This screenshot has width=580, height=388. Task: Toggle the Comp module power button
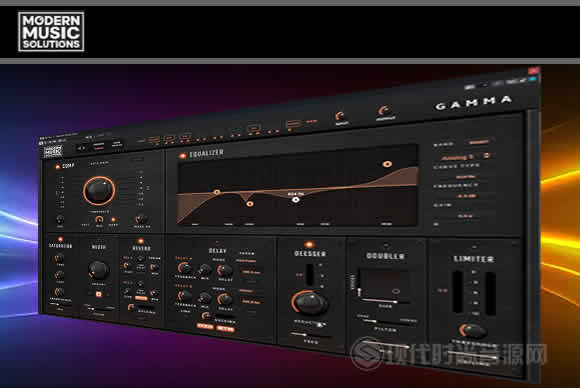(x=57, y=167)
